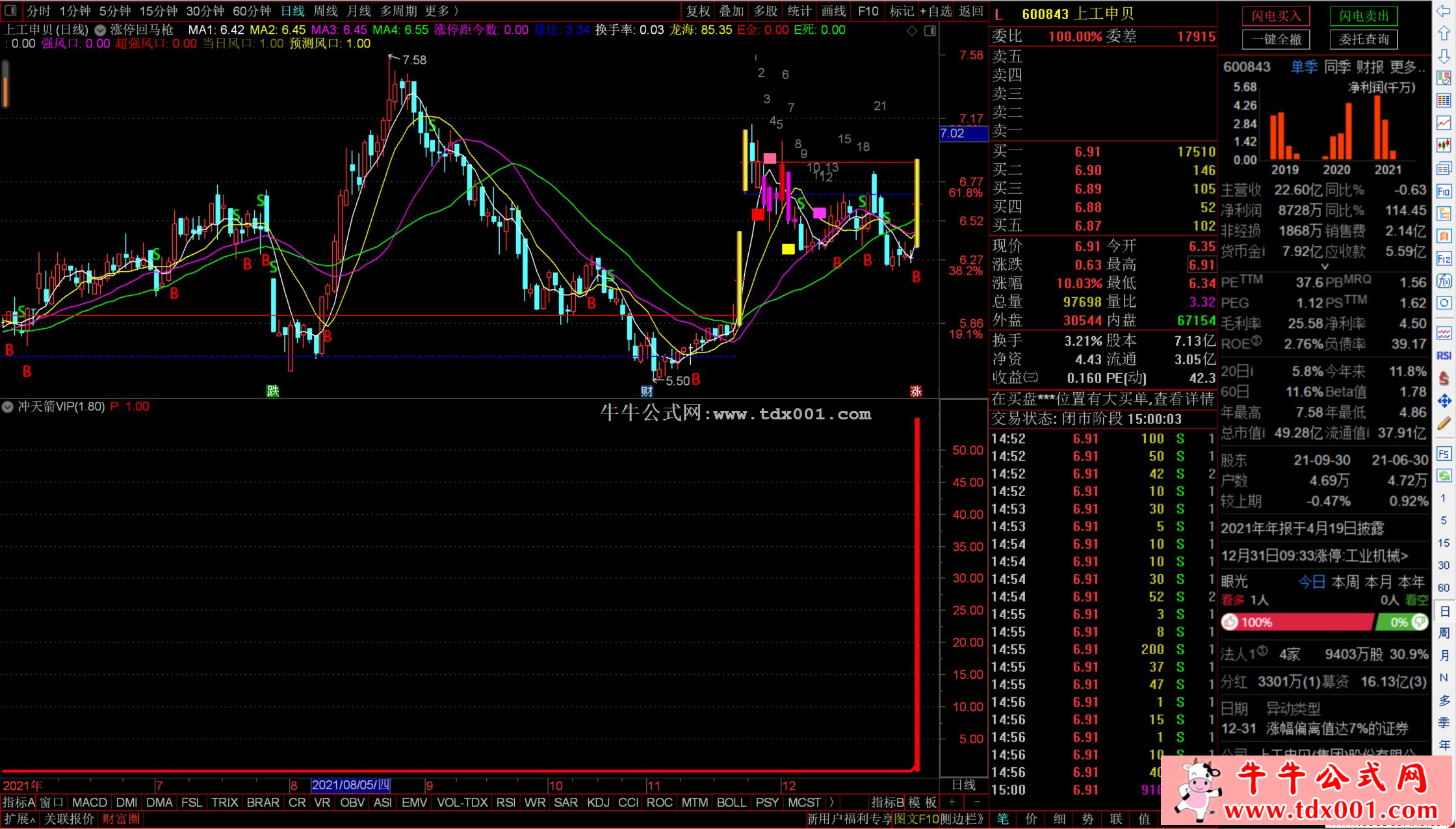1456x829 pixels.
Task: Select weekly period 周 in right sidebar
Action: (1444, 633)
